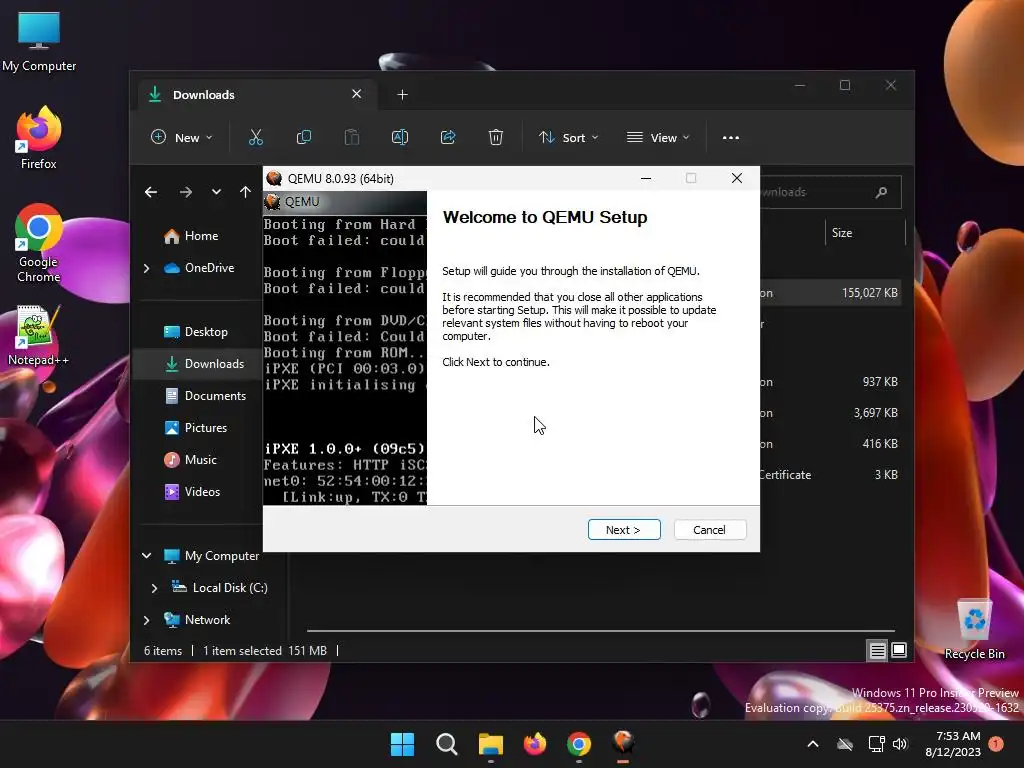Image resolution: width=1024 pixels, height=768 pixels.
Task: Open Videos in the navigation pane
Action: (x=192, y=492)
